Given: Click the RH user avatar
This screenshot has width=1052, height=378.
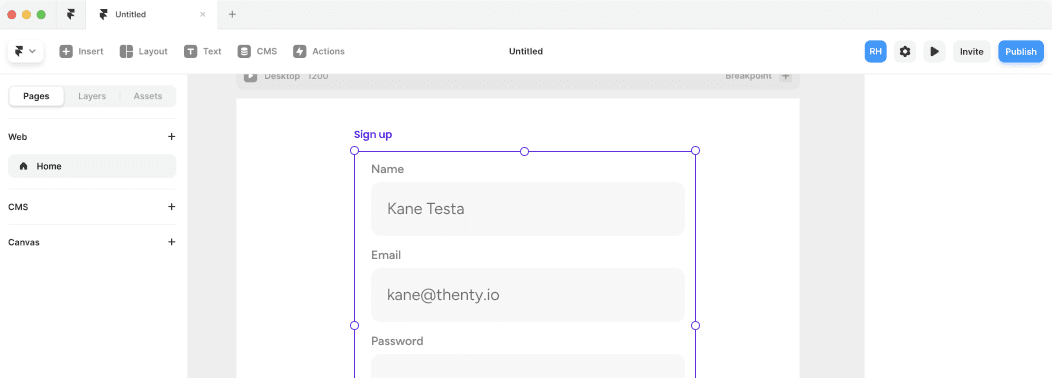Looking at the screenshot, I should tap(875, 52).
